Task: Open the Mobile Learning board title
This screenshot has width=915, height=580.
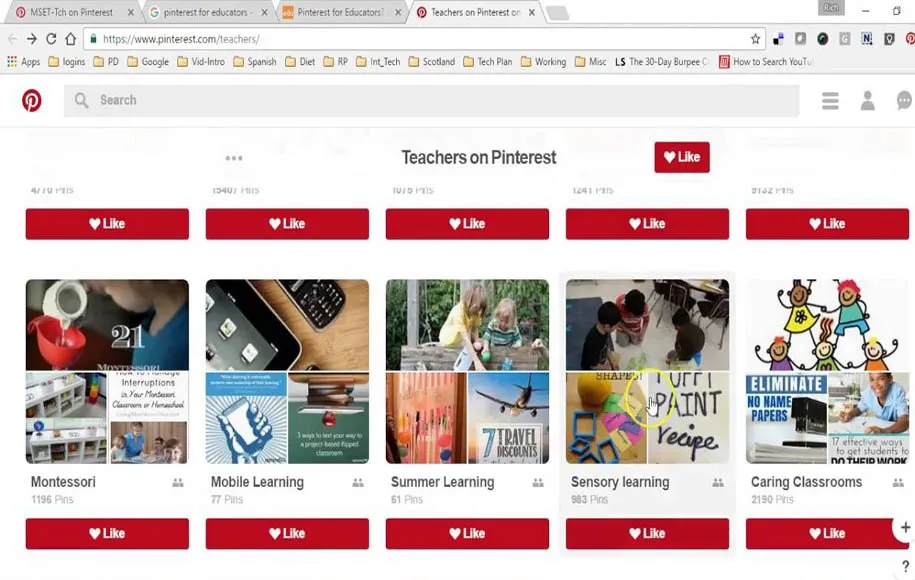Action: click(x=257, y=482)
